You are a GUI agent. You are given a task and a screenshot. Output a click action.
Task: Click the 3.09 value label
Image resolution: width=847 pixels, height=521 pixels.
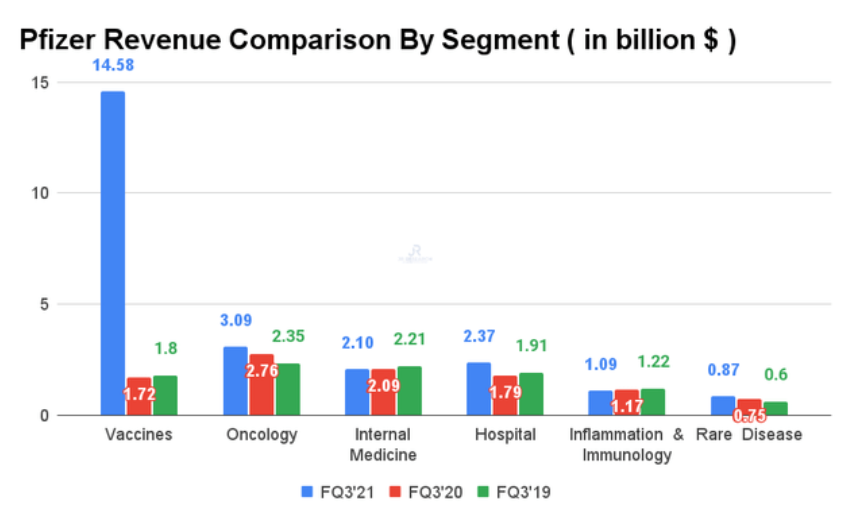[x=236, y=320]
